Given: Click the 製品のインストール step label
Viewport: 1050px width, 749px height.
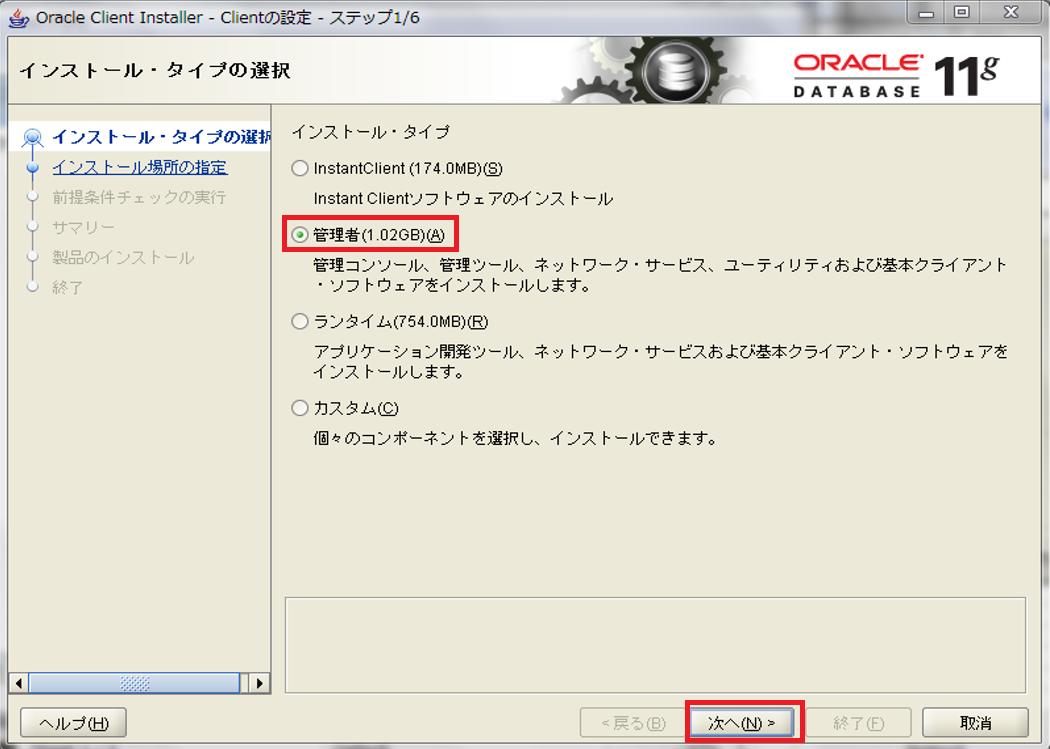Looking at the screenshot, I should 123,258.
